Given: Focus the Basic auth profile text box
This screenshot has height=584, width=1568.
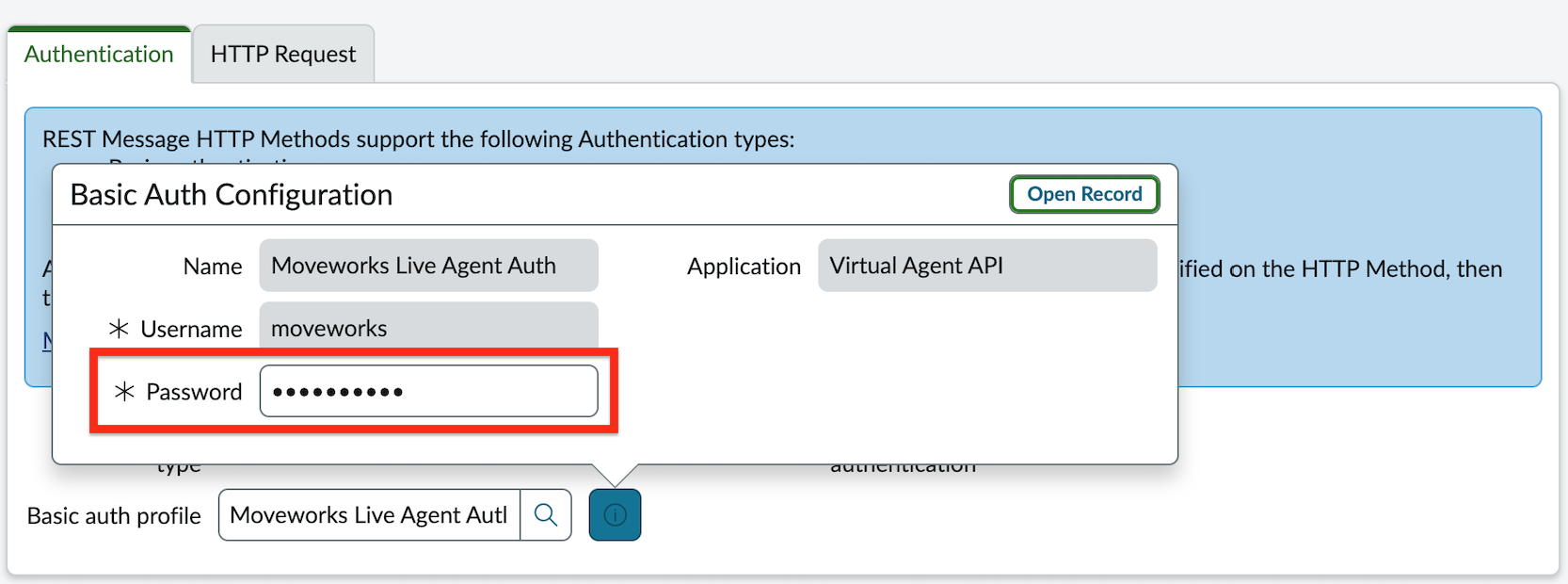Looking at the screenshot, I should tap(369, 515).
